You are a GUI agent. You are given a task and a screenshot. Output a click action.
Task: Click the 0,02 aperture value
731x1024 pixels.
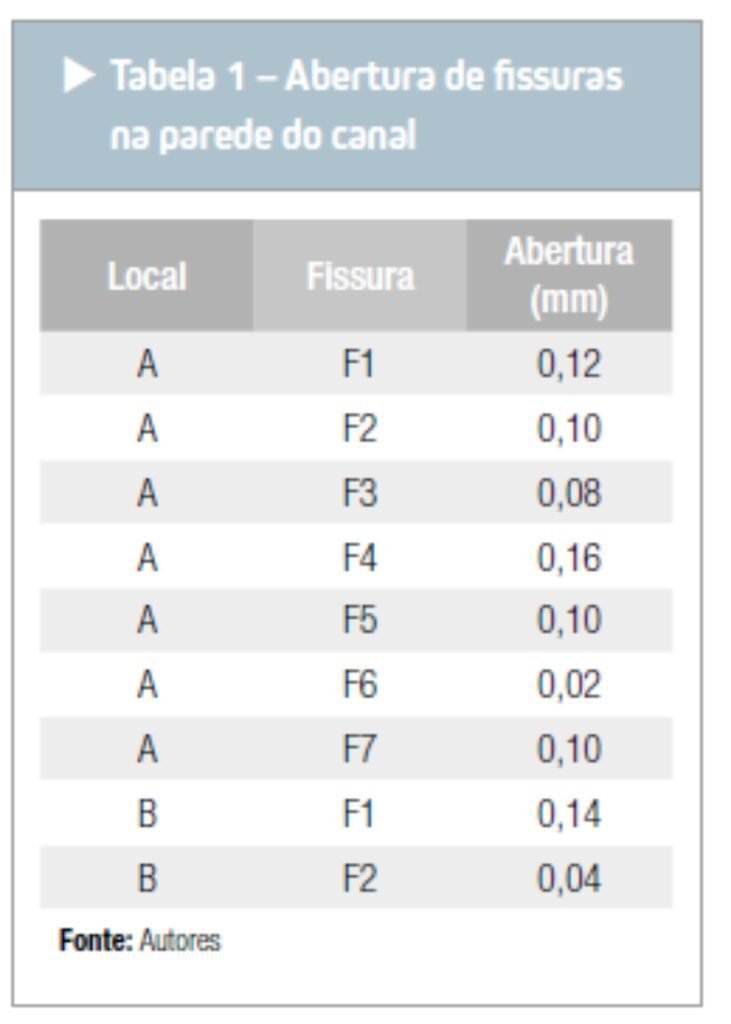[569, 685]
